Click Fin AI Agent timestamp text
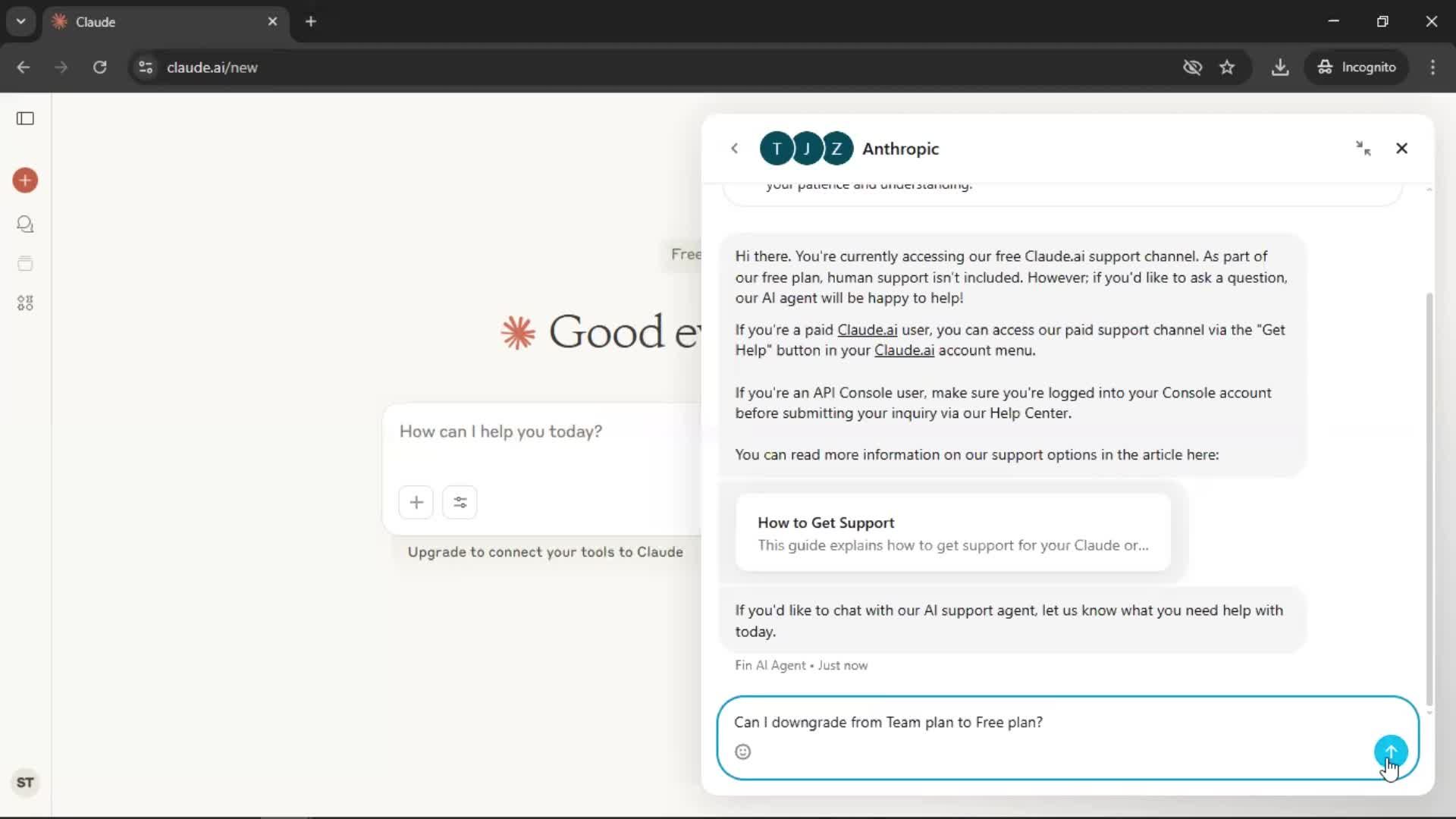The image size is (1456, 819). coord(801,665)
